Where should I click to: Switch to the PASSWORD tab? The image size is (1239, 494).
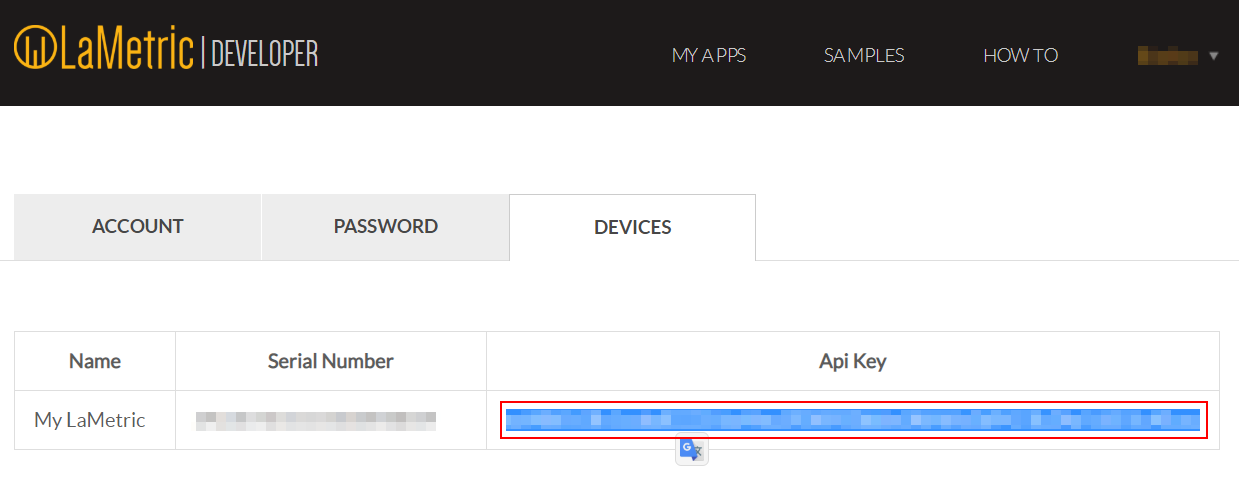pyautogui.click(x=386, y=227)
